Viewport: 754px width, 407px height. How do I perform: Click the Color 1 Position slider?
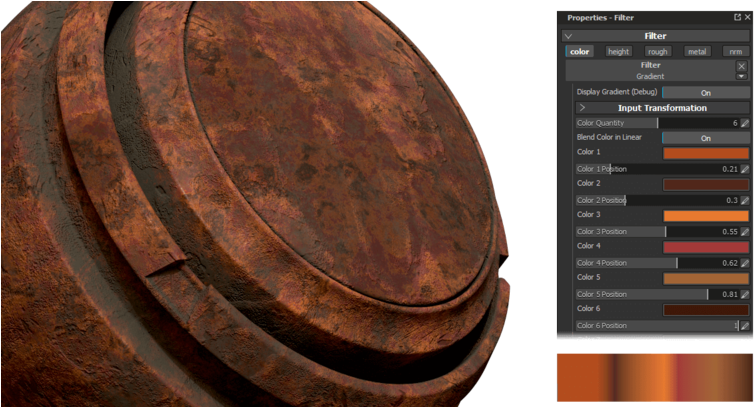pyautogui.click(x=657, y=169)
